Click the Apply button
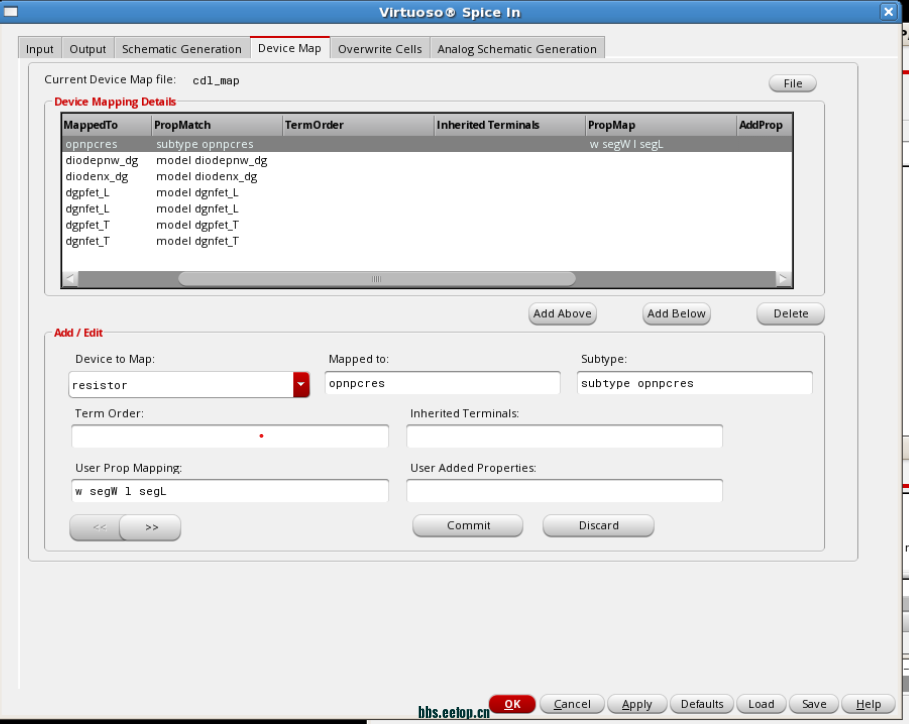This screenshot has height=724, width=909. 637,704
